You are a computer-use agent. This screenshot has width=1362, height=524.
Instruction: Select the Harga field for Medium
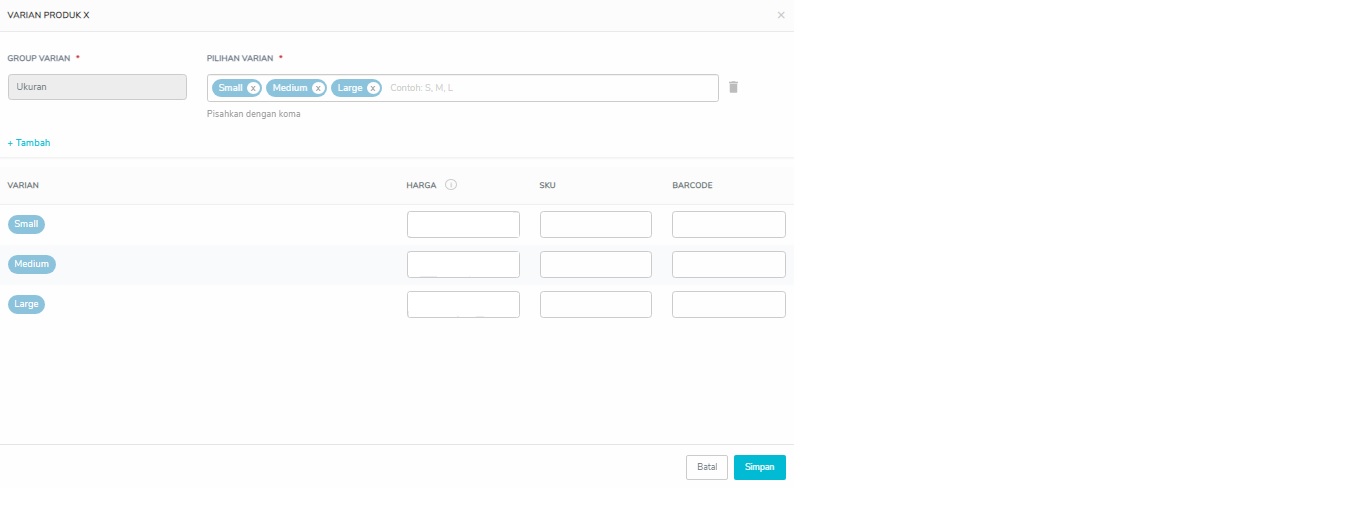[x=463, y=264]
